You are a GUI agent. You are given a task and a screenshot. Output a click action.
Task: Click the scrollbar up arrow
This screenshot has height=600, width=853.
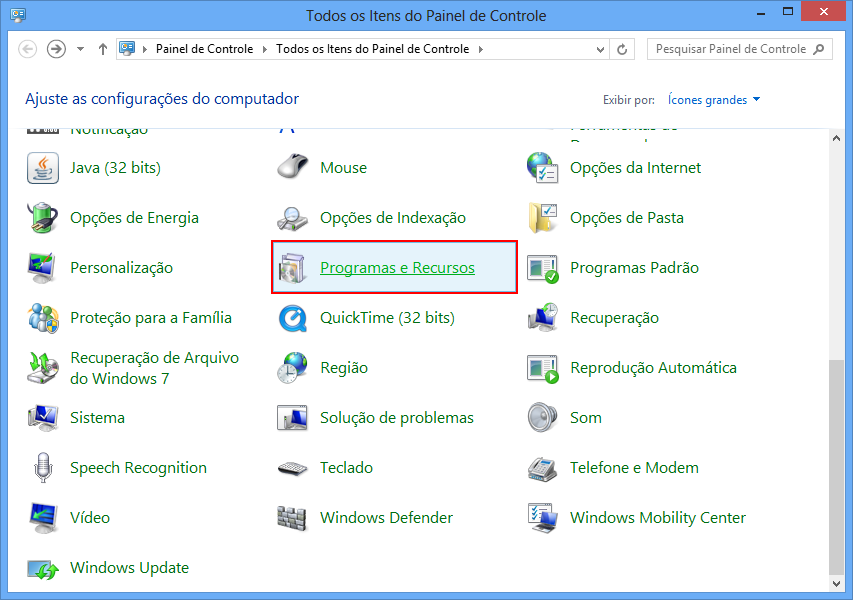836,138
